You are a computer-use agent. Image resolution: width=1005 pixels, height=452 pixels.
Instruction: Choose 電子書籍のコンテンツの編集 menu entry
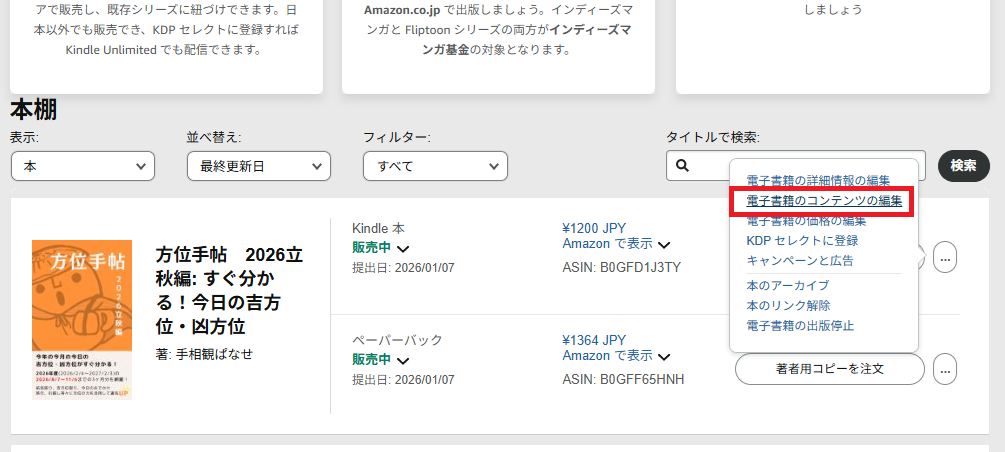(x=824, y=201)
